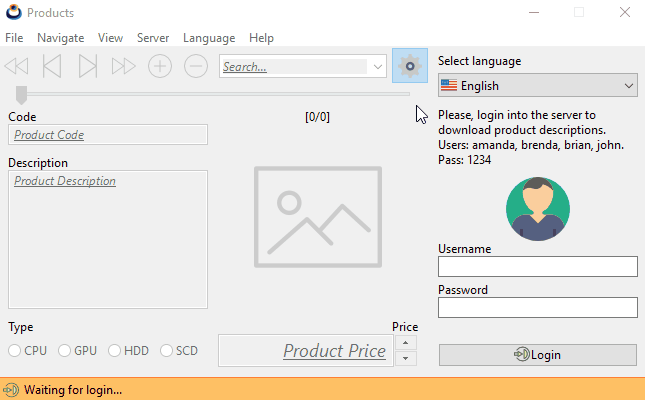Click the user avatar picture
This screenshot has height=400, width=645.
(x=538, y=208)
